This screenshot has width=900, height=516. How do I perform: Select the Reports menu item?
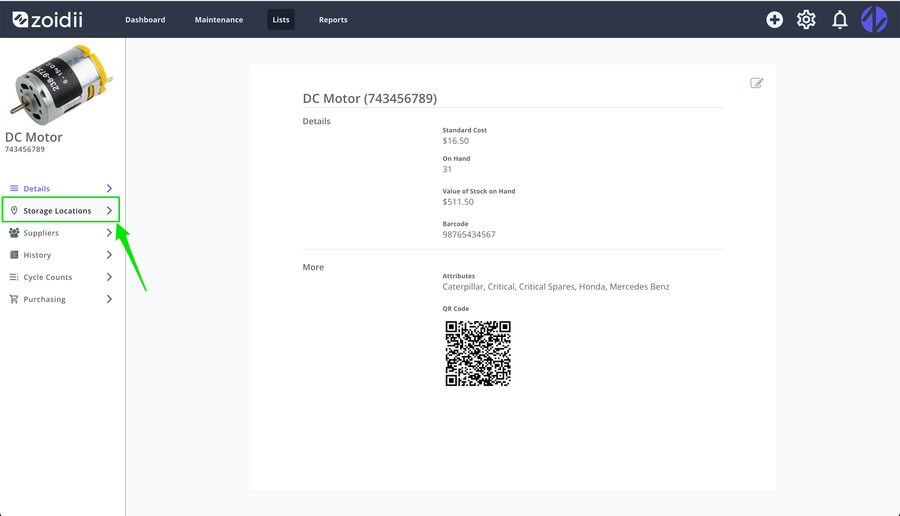coord(333,20)
